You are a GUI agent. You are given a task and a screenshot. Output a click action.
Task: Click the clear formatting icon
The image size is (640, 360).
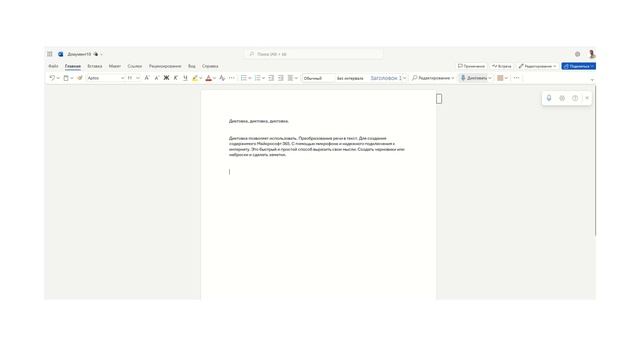[222, 78]
